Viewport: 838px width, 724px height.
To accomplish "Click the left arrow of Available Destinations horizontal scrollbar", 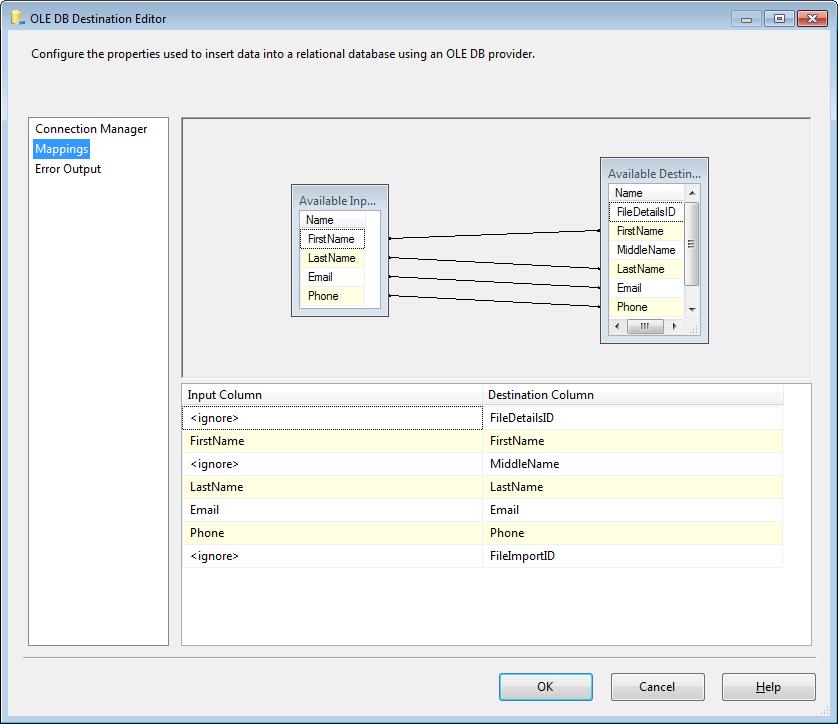I will point(617,326).
